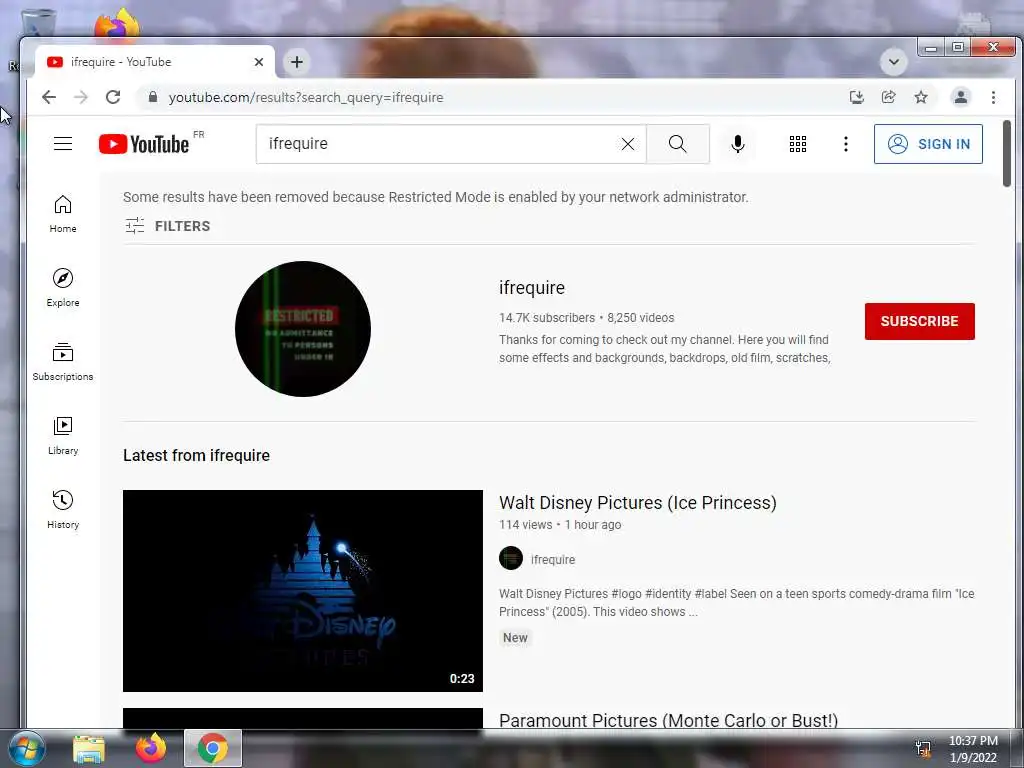Start voice search with the microphone icon
The image size is (1024, 768).
(738, 144)
